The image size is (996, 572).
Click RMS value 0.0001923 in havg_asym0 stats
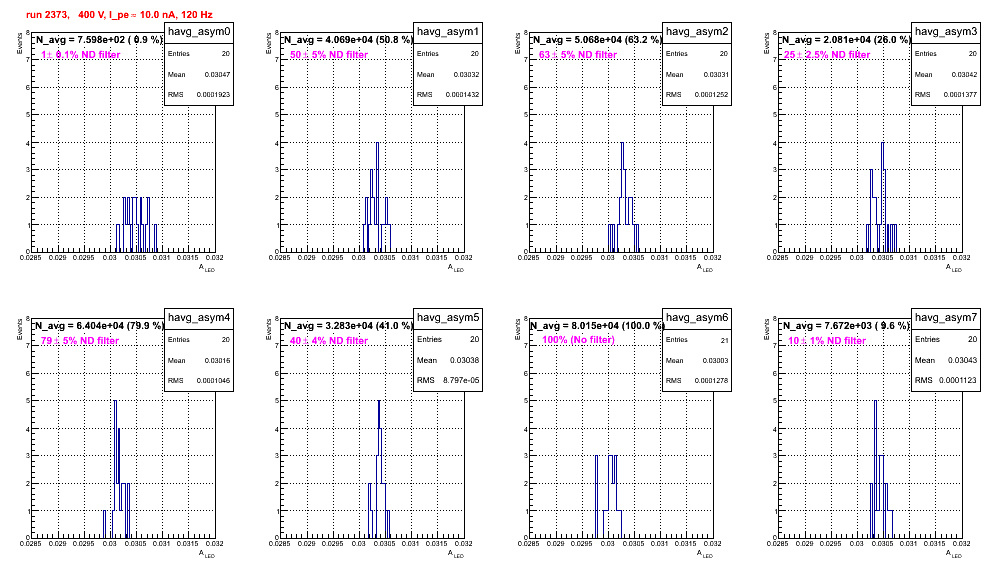[213, 95]
